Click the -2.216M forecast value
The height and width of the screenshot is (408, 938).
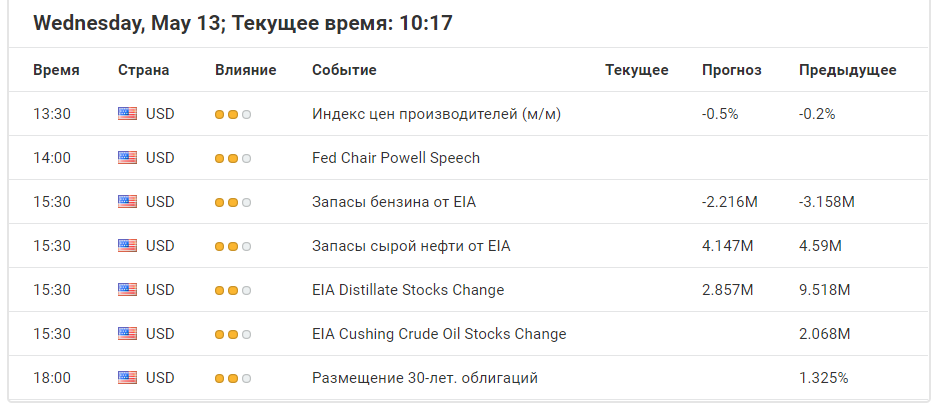click(730, 202)
